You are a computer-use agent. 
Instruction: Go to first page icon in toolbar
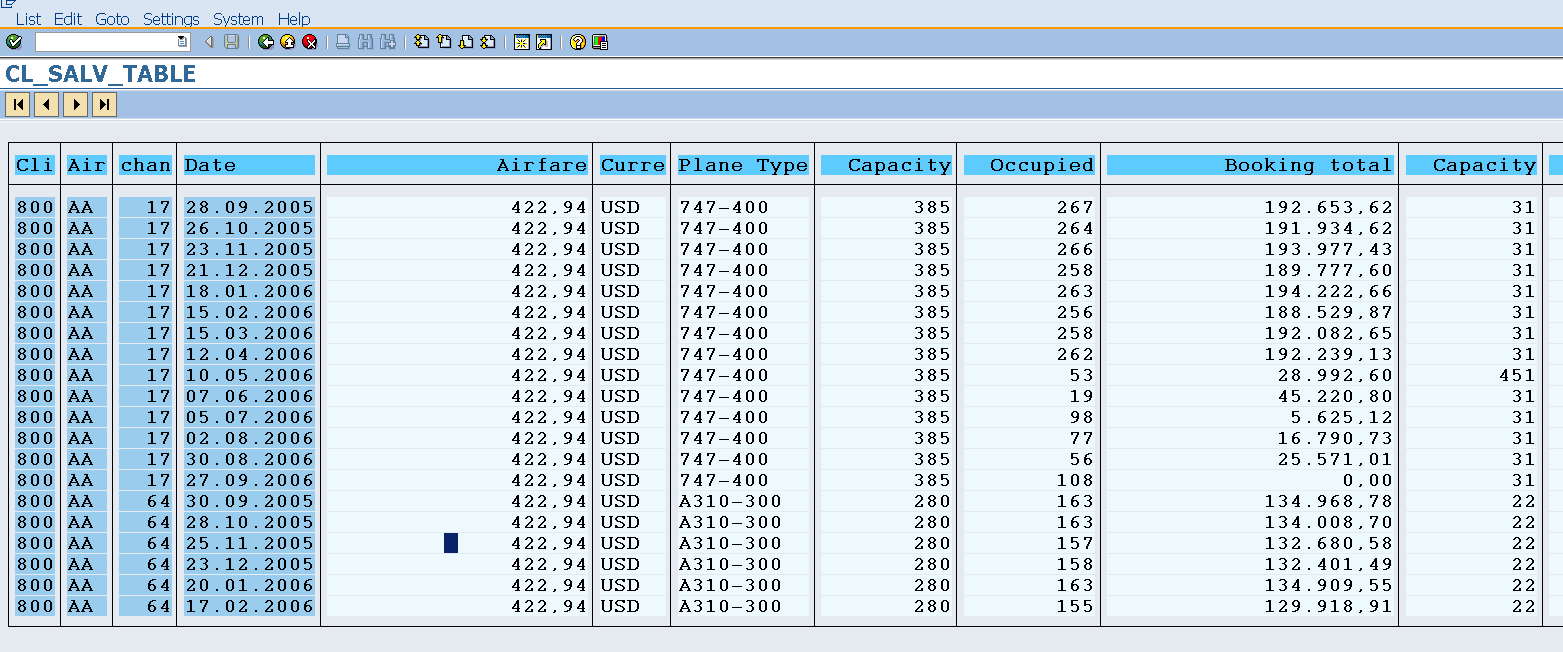421,42
